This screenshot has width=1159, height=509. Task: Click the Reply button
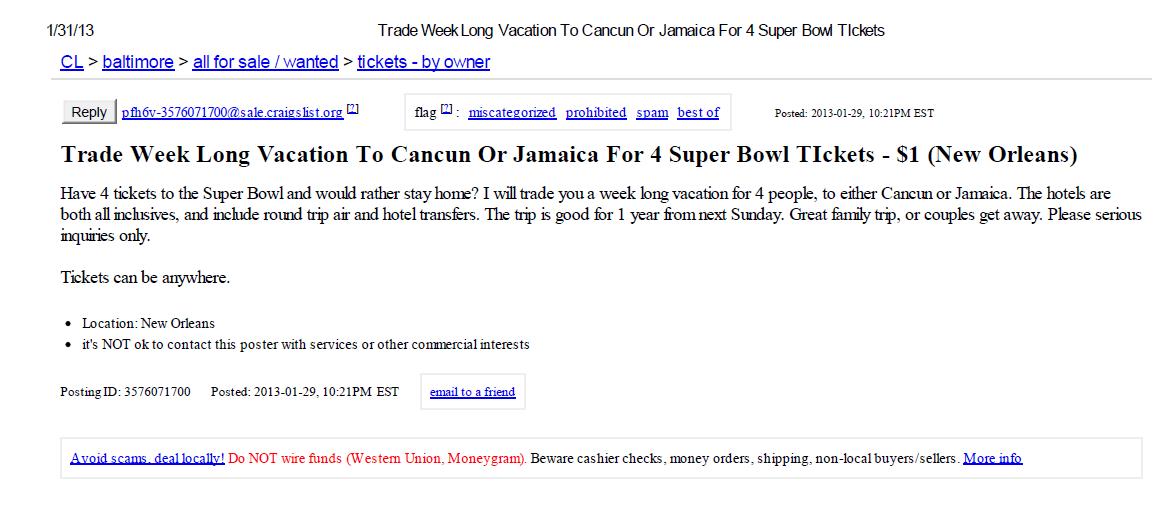89,112
